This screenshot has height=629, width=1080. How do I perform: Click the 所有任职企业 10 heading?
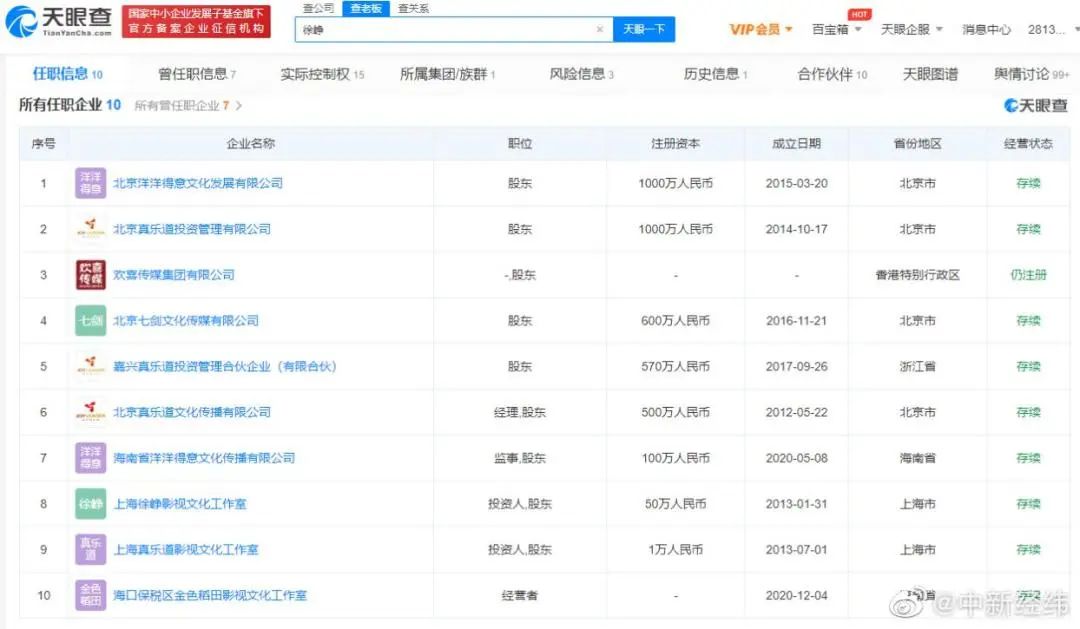70,105
